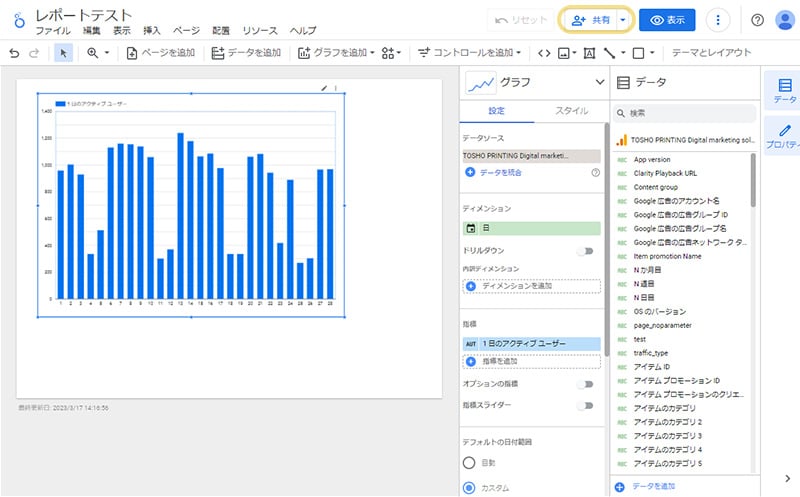Select the line drawing tool
The width and height of the screenshot is (800, 497).
click(609, 53)
